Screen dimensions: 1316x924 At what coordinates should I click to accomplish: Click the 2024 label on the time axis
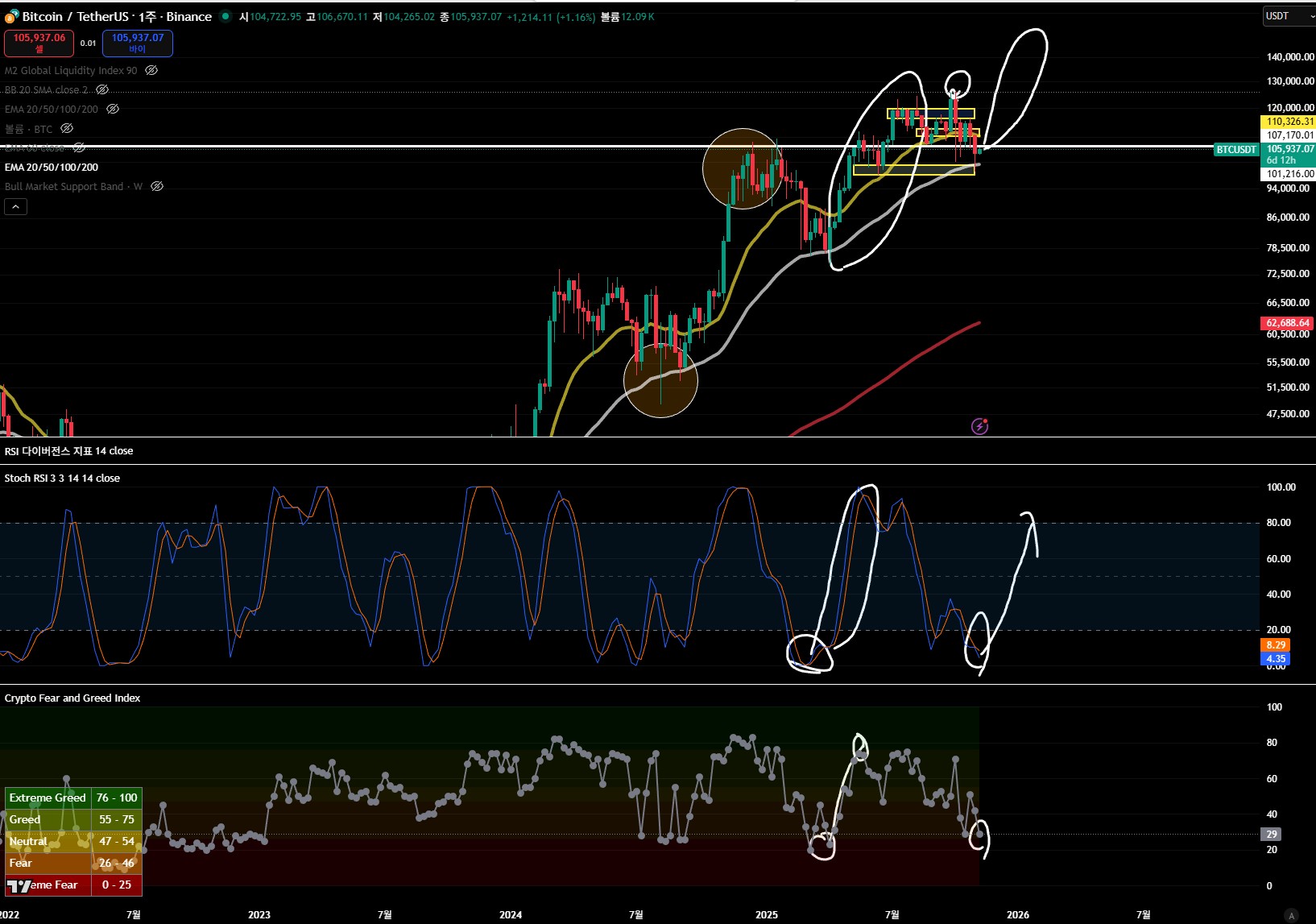(x=511, y=915)
